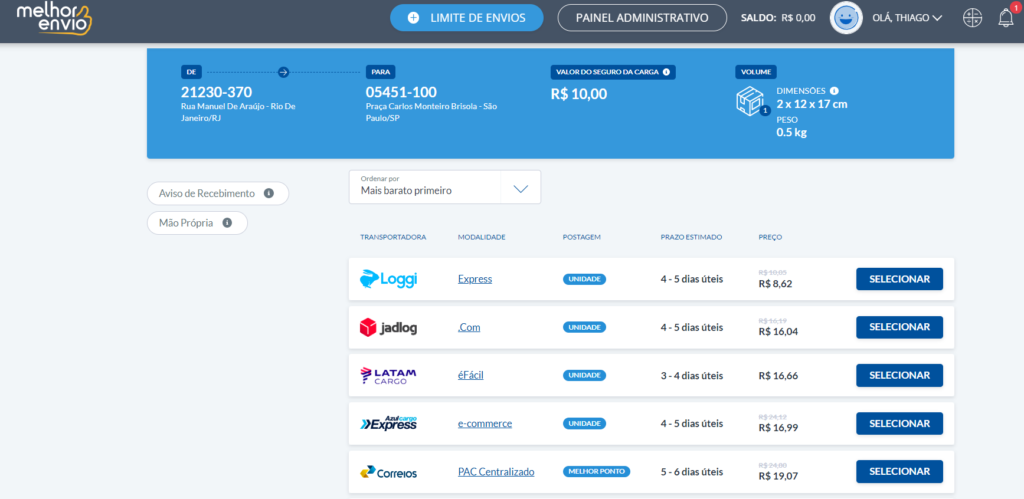
Task: Click the Azul Cargo Express logo
Action: 389,423
